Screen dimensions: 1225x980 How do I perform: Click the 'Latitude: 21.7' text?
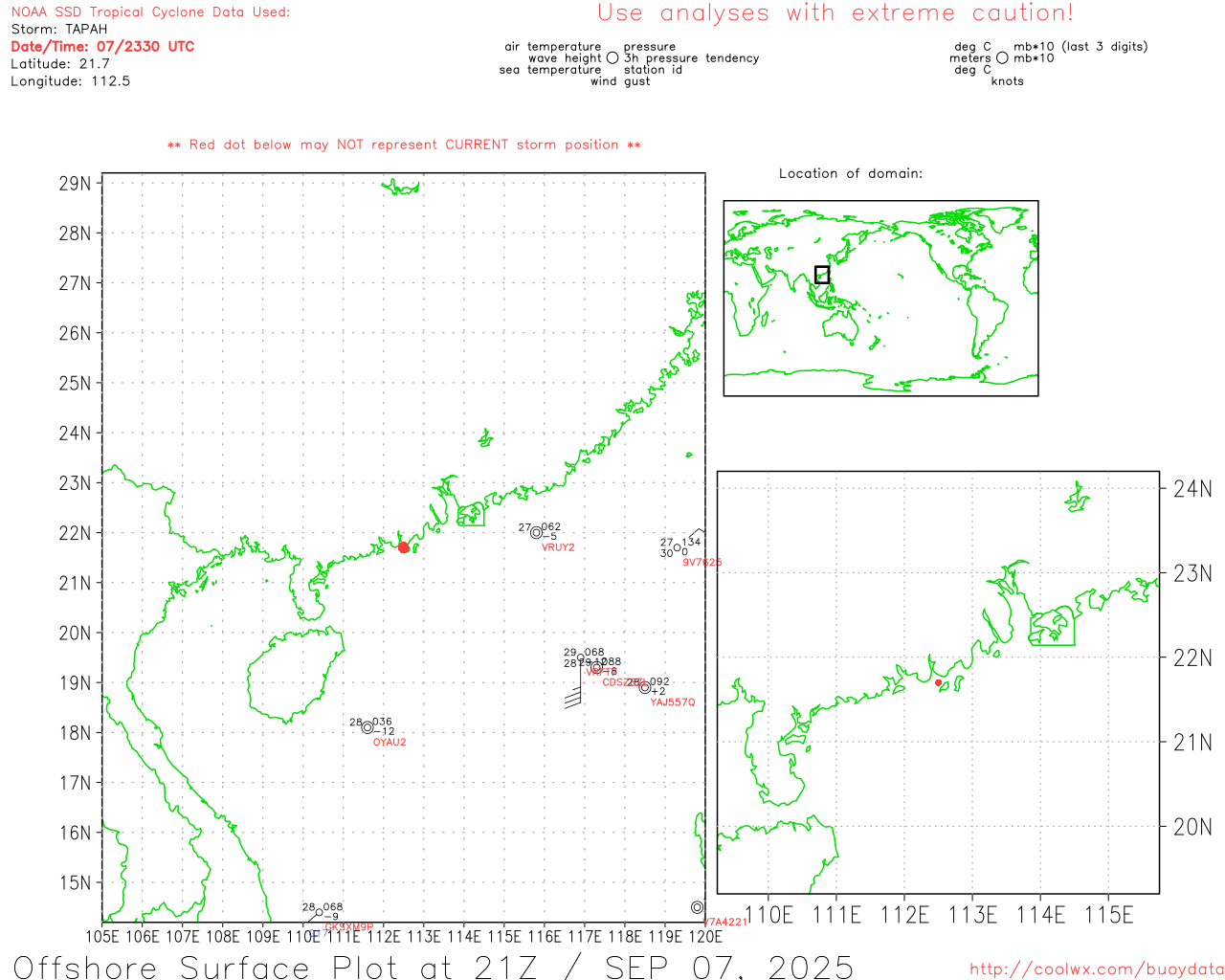coord(60,64)
